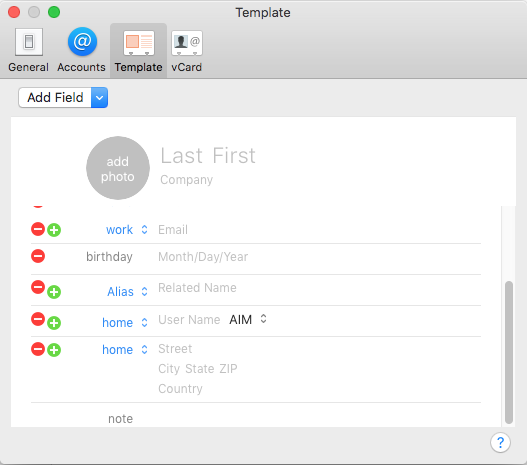Change the home label for Street address
Image resolution: width=527 pixels, height=465 pixels.
125,350
